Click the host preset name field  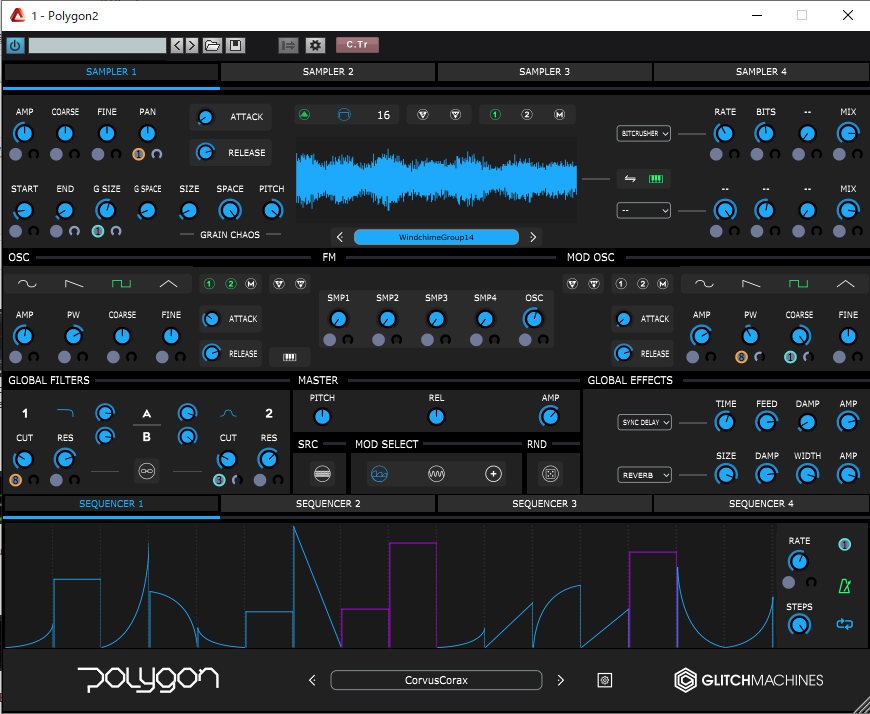coord(97,45)
